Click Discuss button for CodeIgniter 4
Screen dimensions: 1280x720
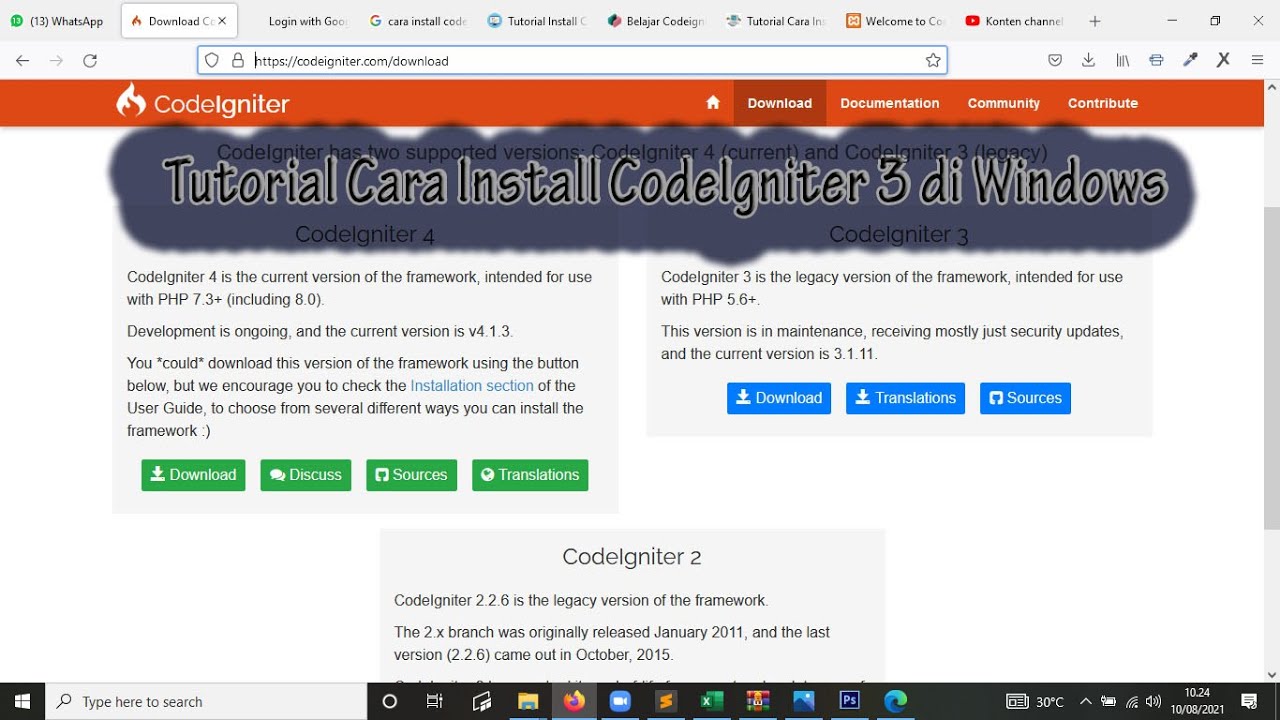pyautogui.click(x=306, y=475)
